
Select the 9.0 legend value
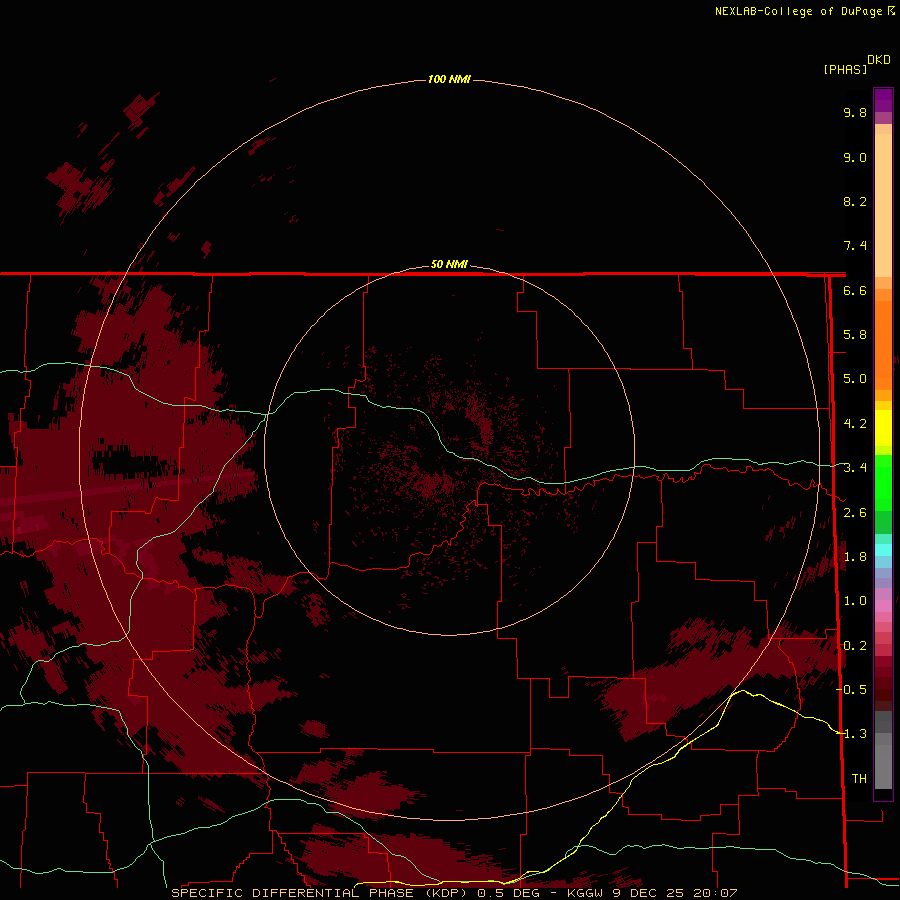click(x=855, y=157)
